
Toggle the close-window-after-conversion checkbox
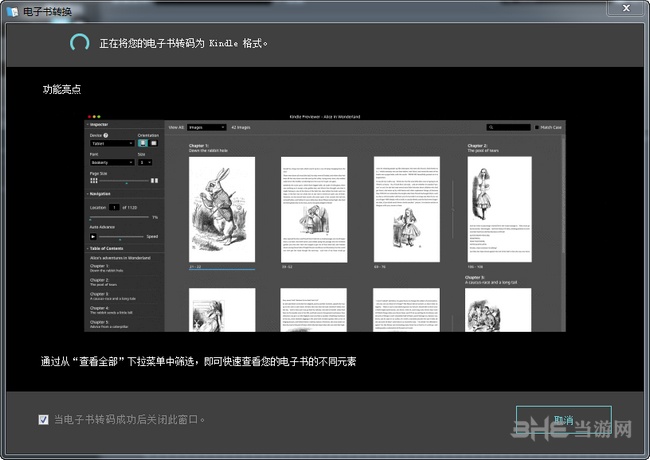(x=43, y=420)
